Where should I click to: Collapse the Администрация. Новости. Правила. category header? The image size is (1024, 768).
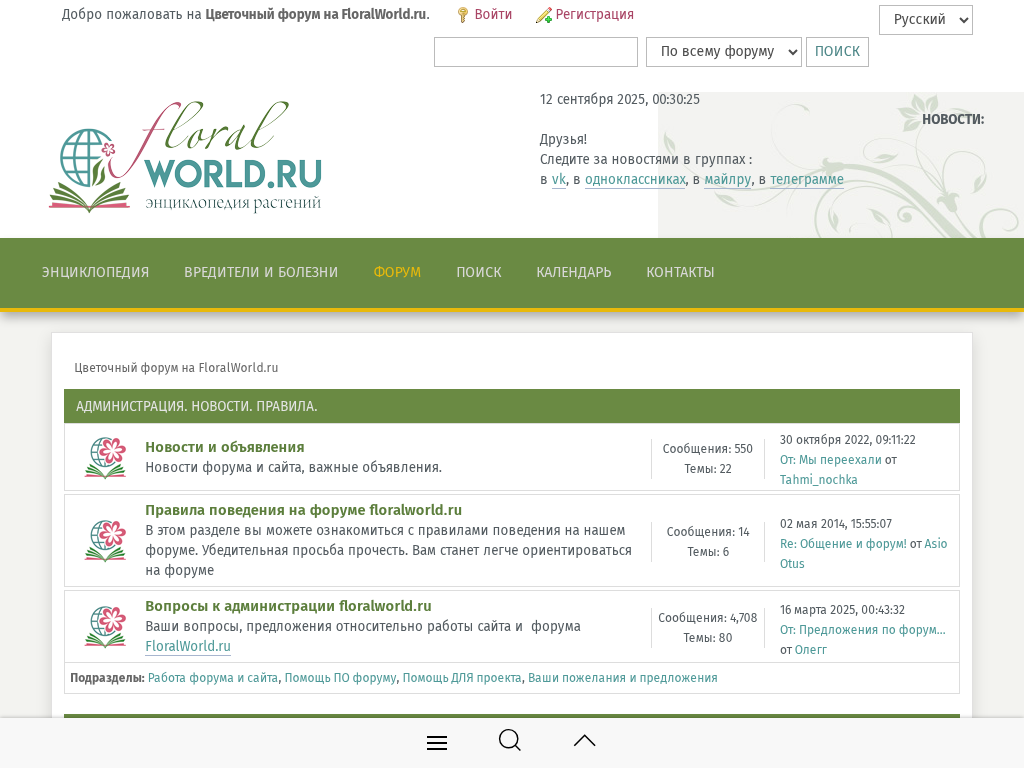point(197,406)
